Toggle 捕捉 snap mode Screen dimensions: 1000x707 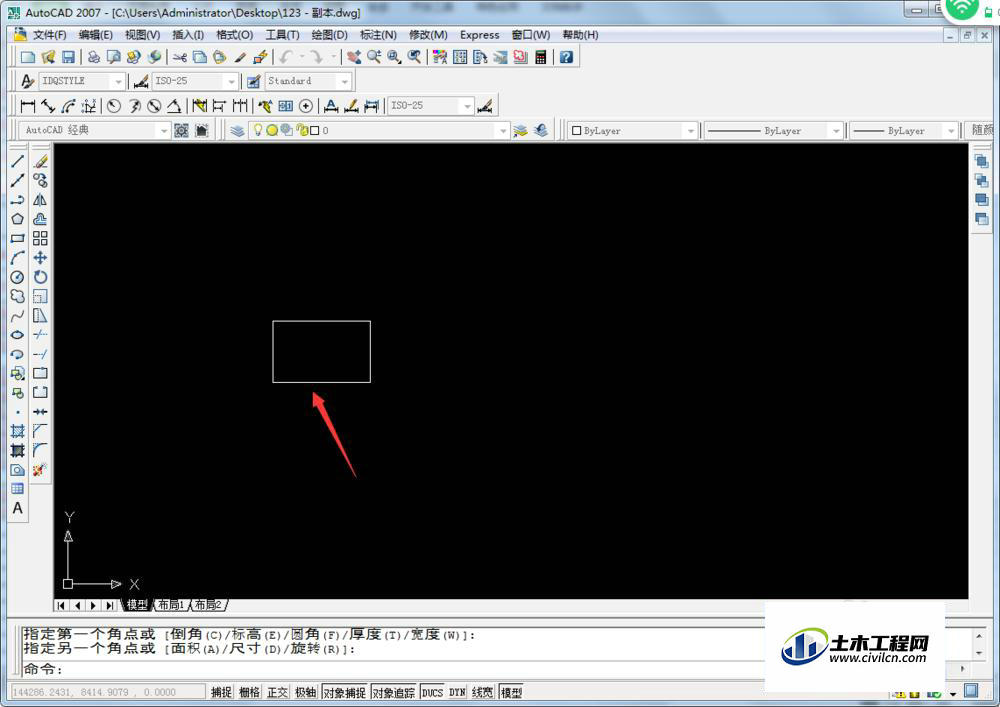tap(221, 692)
